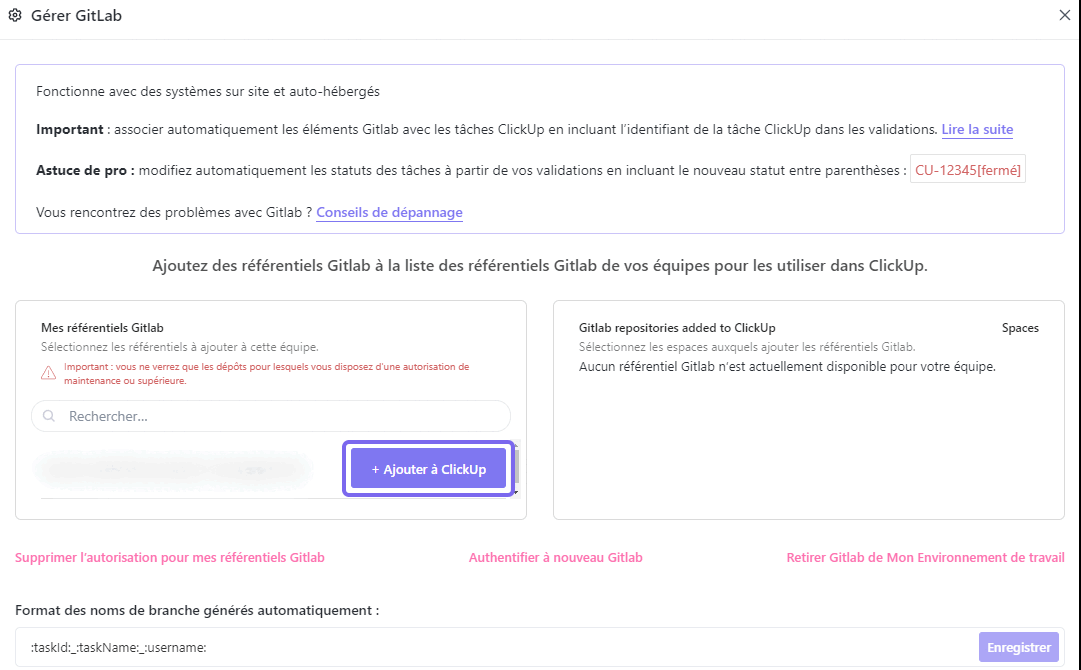Click the magnifier icon in the search field
The height and width of the screenshot is (670, 1081).
point(48,415)
